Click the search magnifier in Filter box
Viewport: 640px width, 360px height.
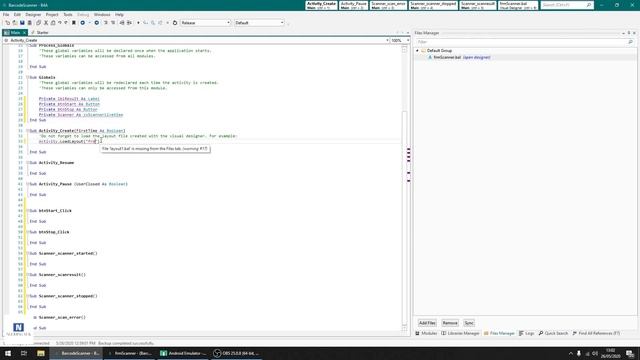click(630, 42)
